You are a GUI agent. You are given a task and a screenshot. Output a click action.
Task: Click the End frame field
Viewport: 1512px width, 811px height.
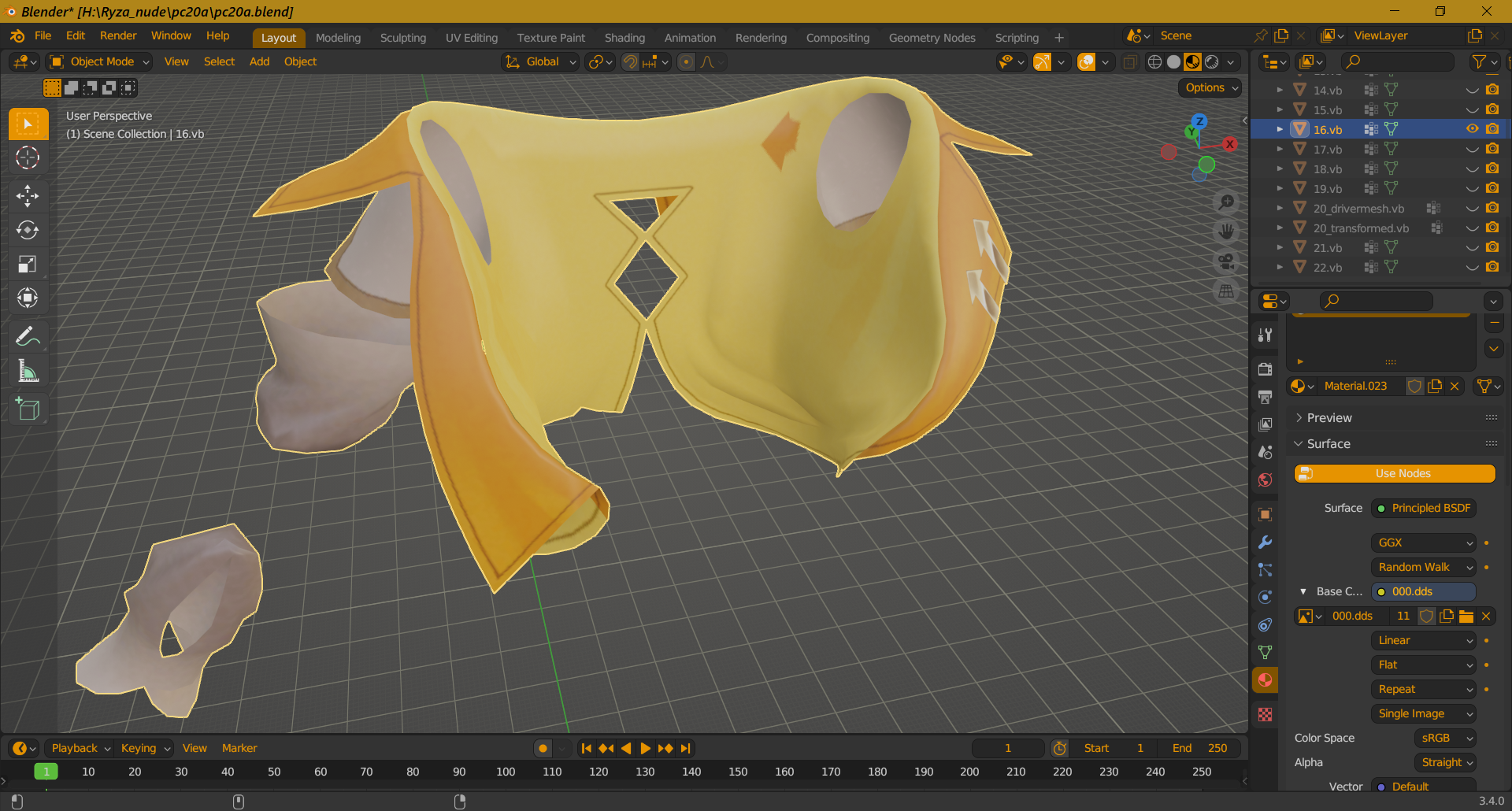coord(1199,748)
